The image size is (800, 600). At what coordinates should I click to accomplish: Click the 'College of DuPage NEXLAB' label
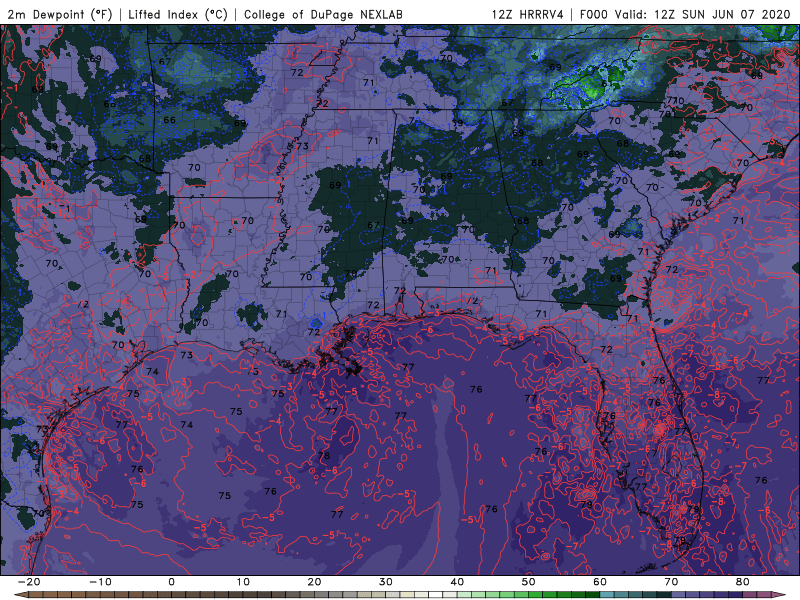tap(323, 14)
